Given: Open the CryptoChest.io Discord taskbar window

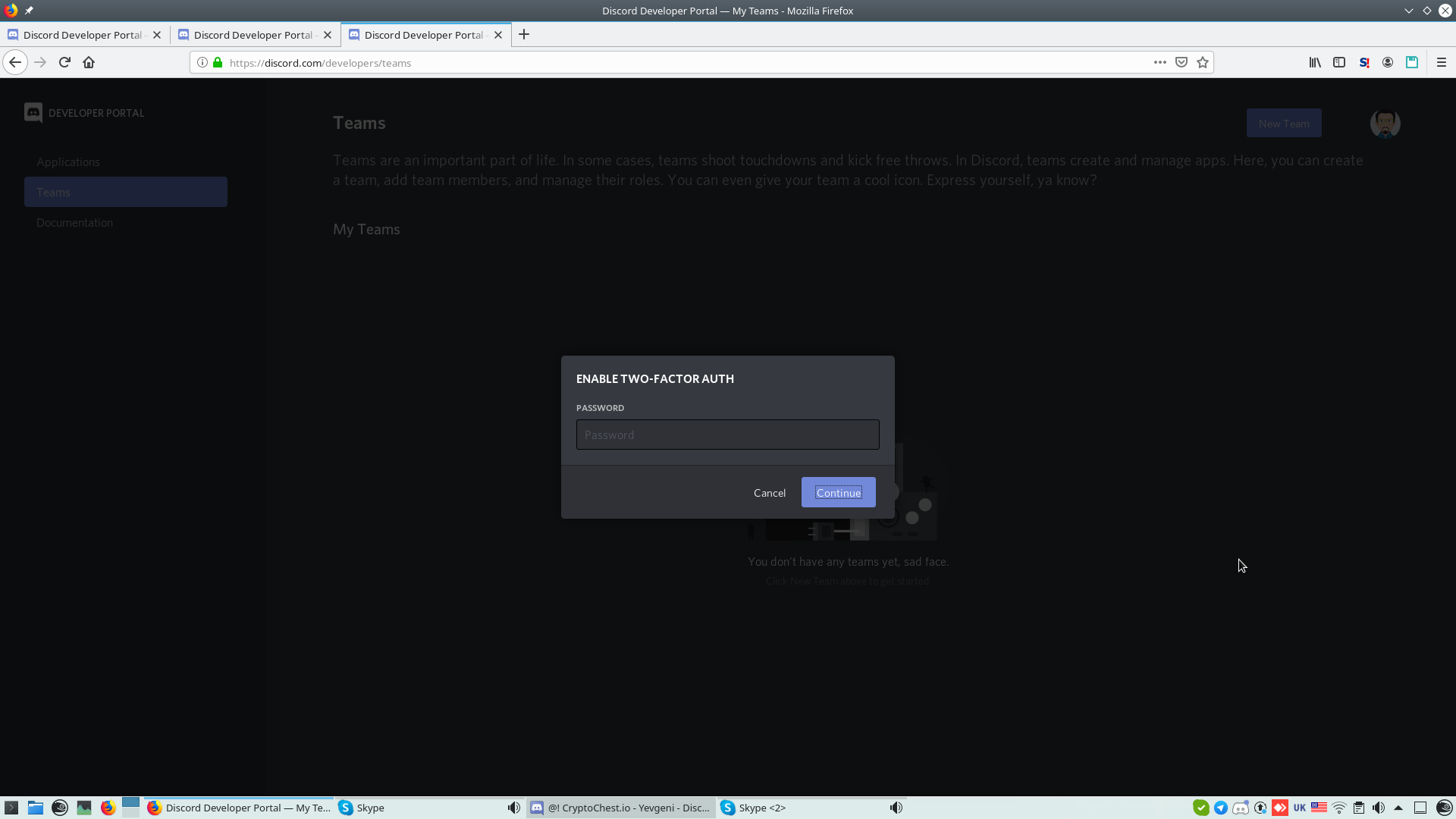Looking at the screenshot, I should [x=621, y=808].
